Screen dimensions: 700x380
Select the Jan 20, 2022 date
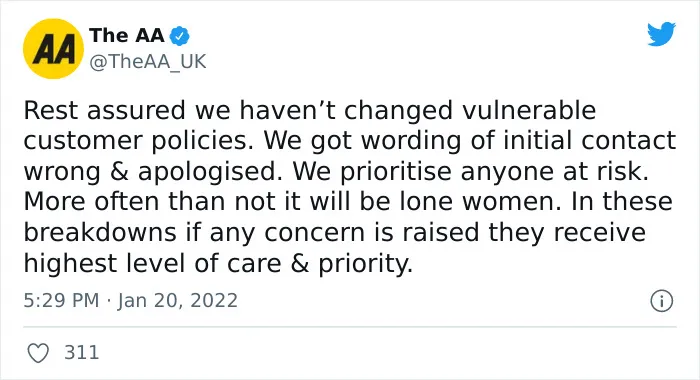pos(178,301)
